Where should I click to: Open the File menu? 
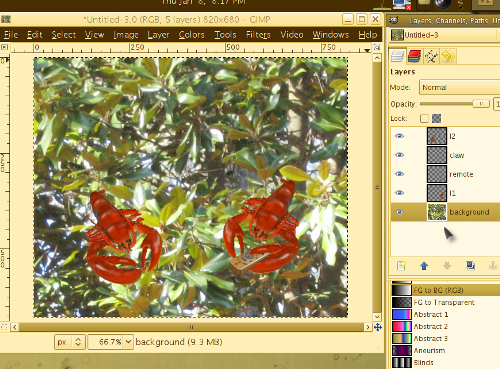tap(11, 35)
